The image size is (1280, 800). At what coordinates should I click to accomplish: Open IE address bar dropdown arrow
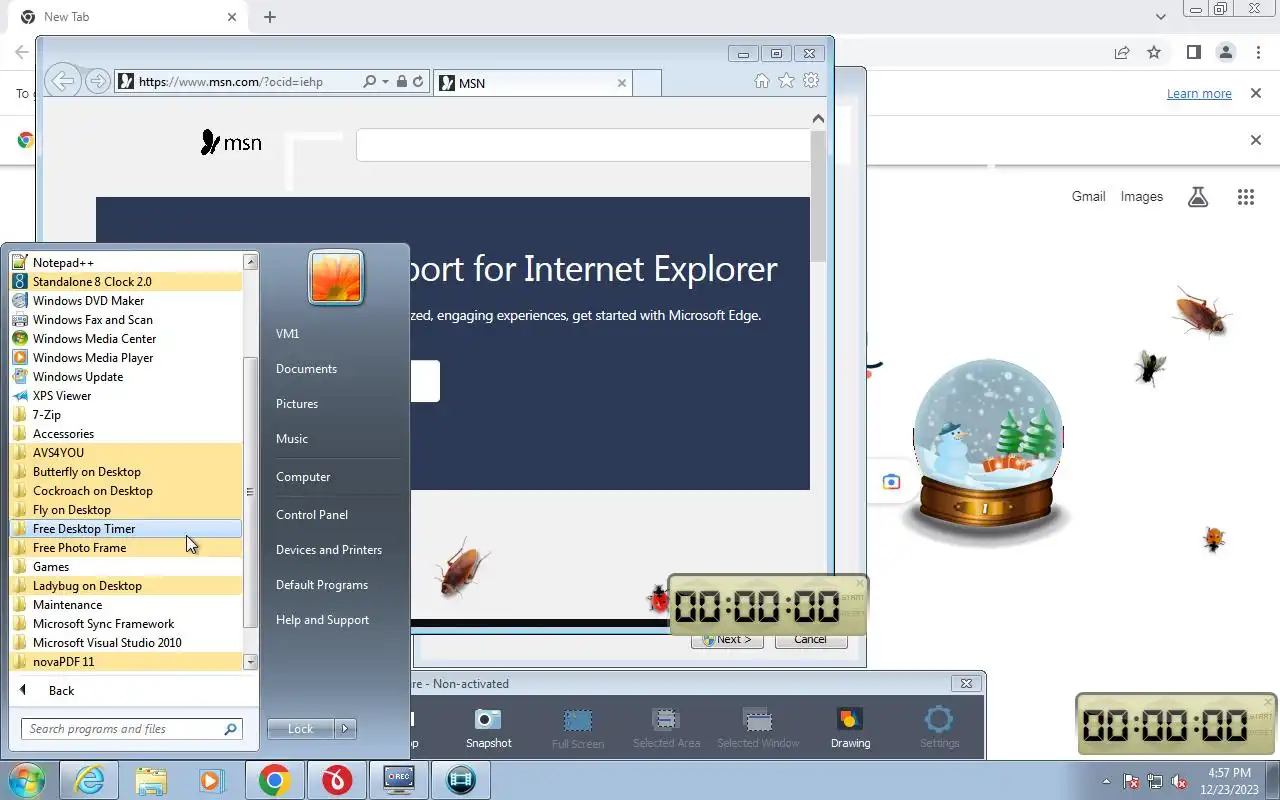(385, 82)
